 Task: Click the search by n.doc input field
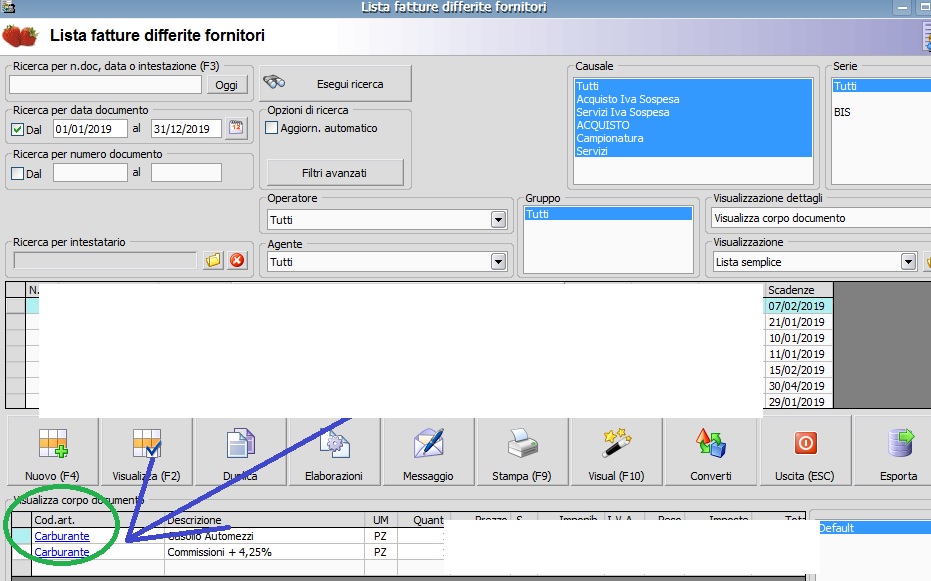click(x=106, y=84)
